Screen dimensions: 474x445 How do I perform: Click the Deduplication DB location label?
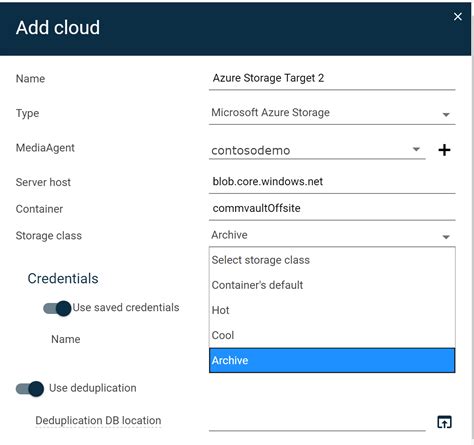pos(98,421)
